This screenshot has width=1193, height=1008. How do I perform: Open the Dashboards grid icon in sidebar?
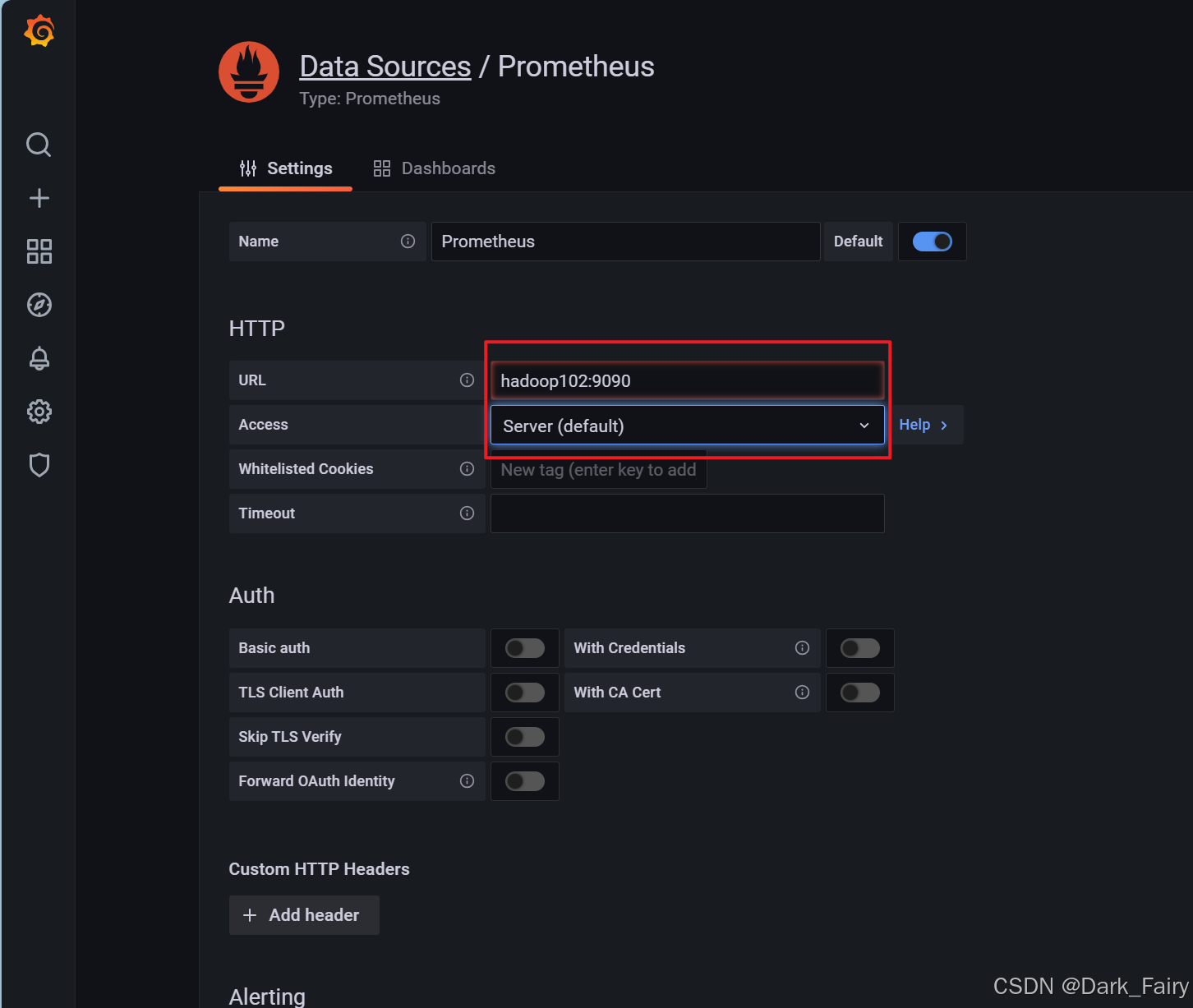pos(39,251)
